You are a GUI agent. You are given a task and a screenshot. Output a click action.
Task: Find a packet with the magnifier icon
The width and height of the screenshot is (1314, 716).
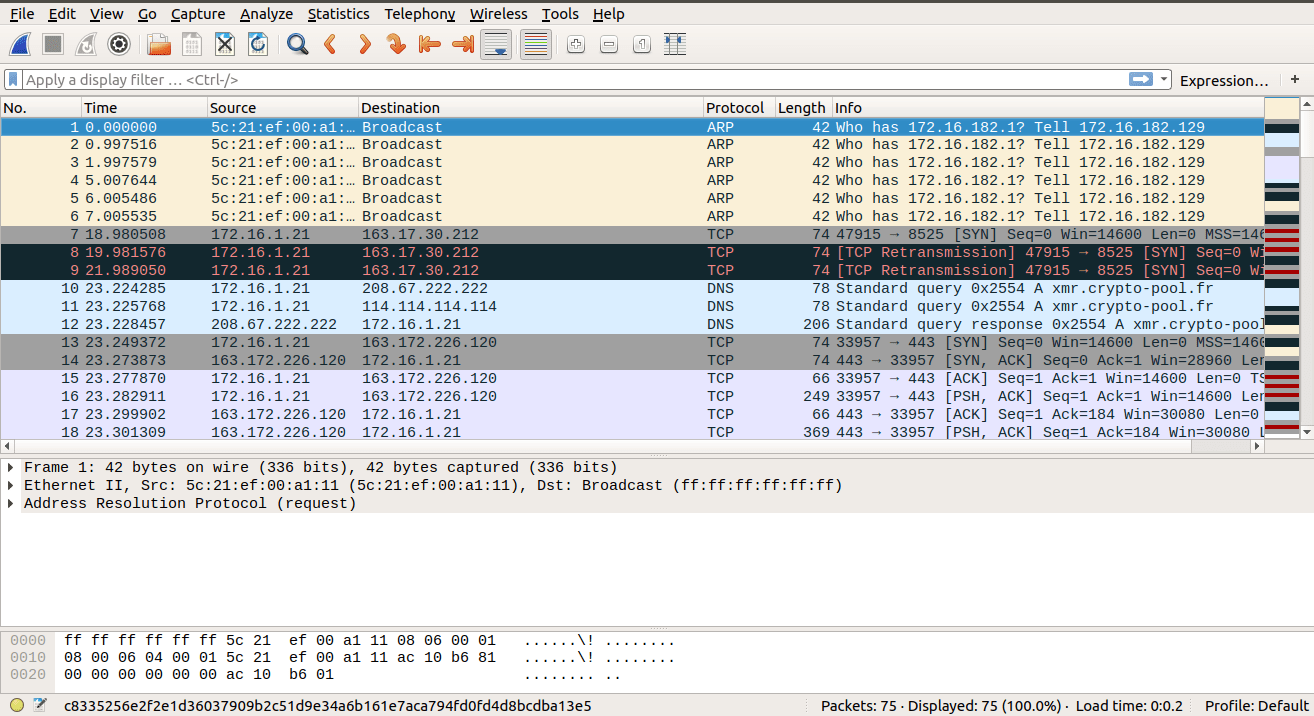297,44
